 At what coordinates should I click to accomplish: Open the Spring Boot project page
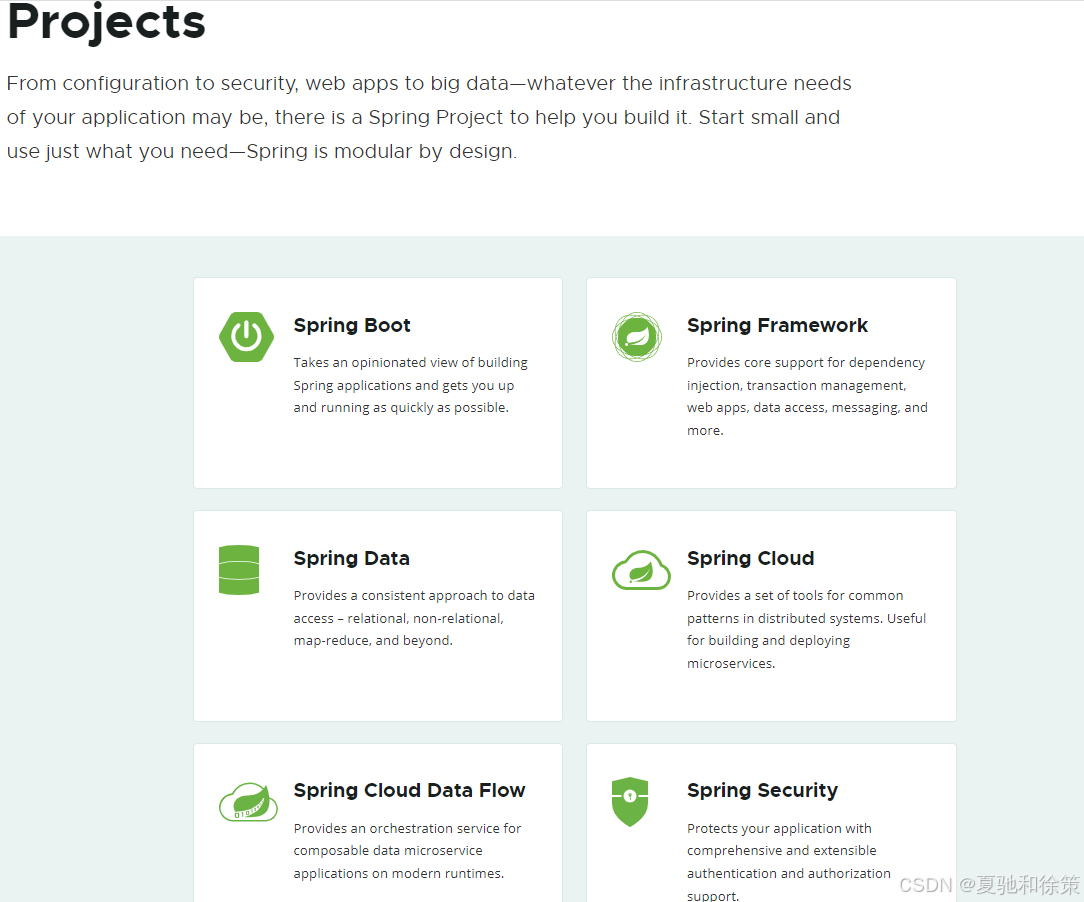click(352, 325)
